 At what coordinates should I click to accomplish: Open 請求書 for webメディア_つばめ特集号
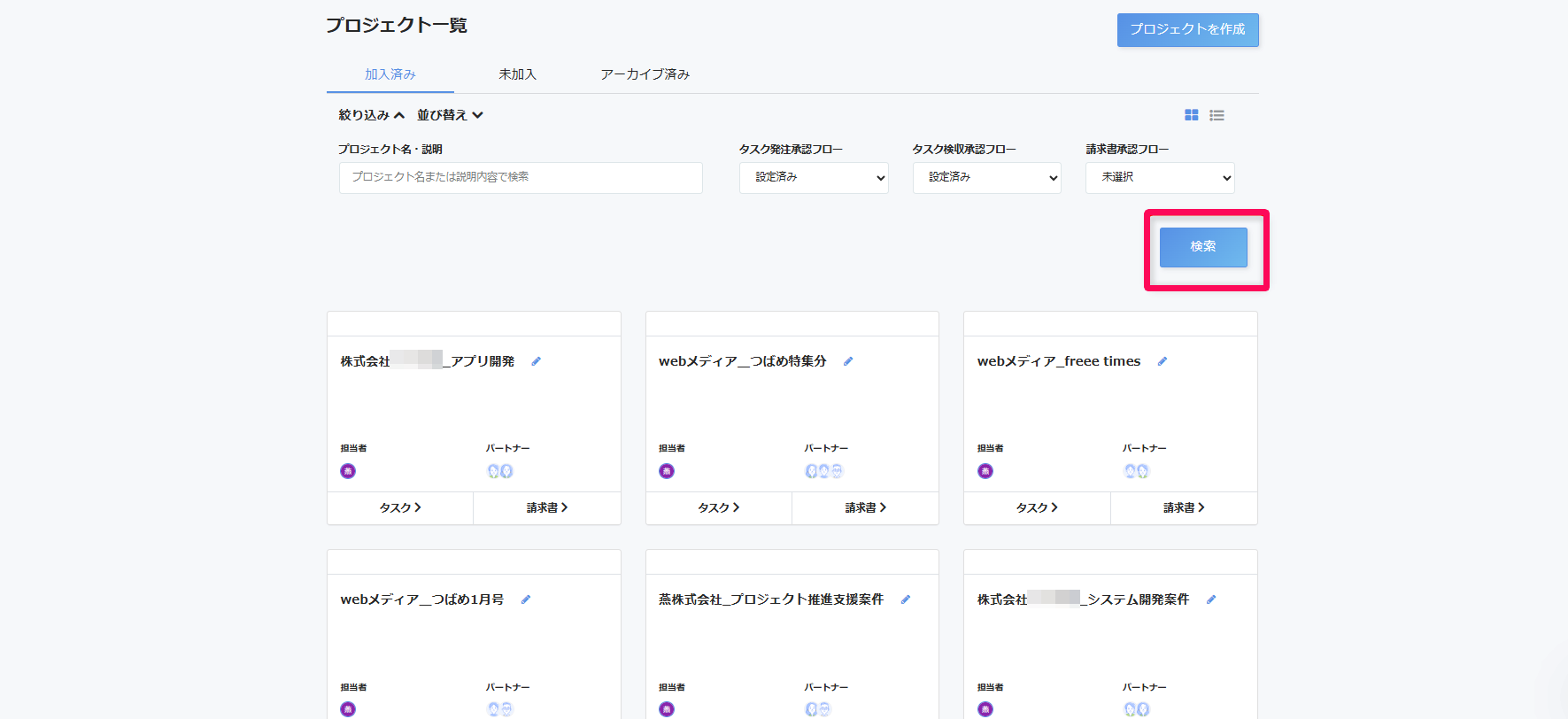(865, 508)
